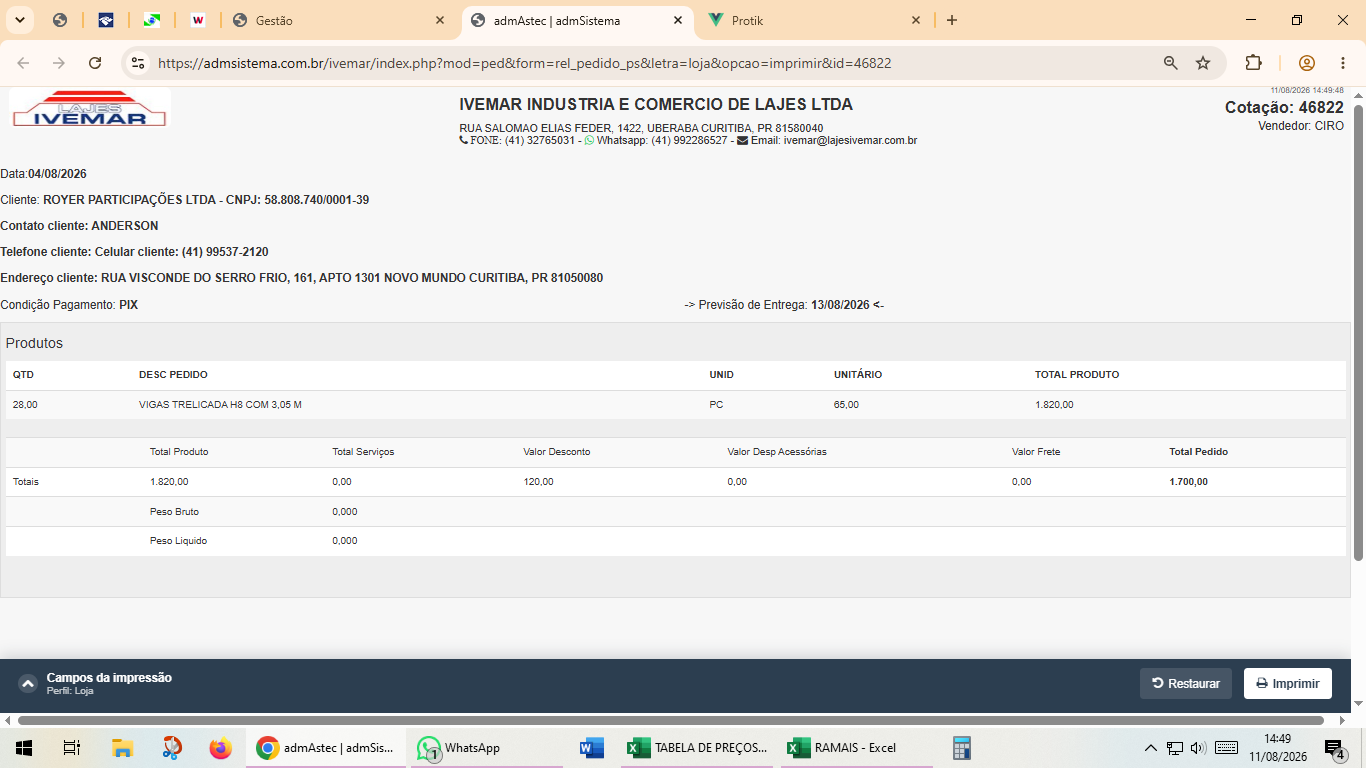Click the horizontal page scrollbar

point(670,720)
